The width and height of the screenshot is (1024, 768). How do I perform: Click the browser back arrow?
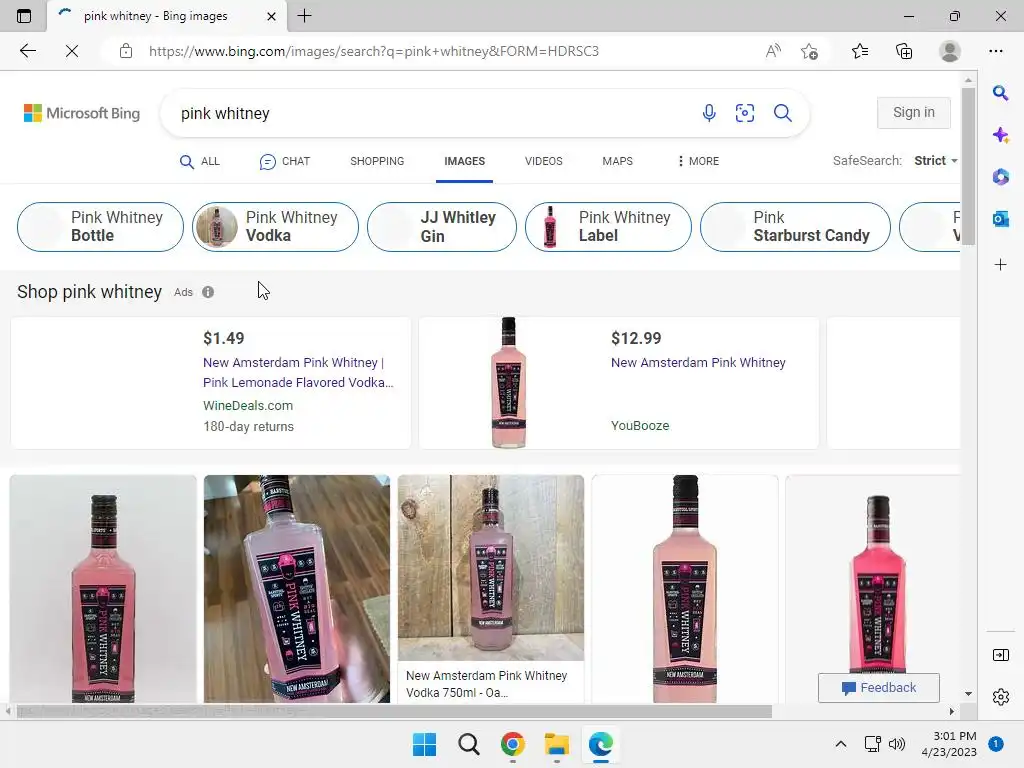point(27,51)
